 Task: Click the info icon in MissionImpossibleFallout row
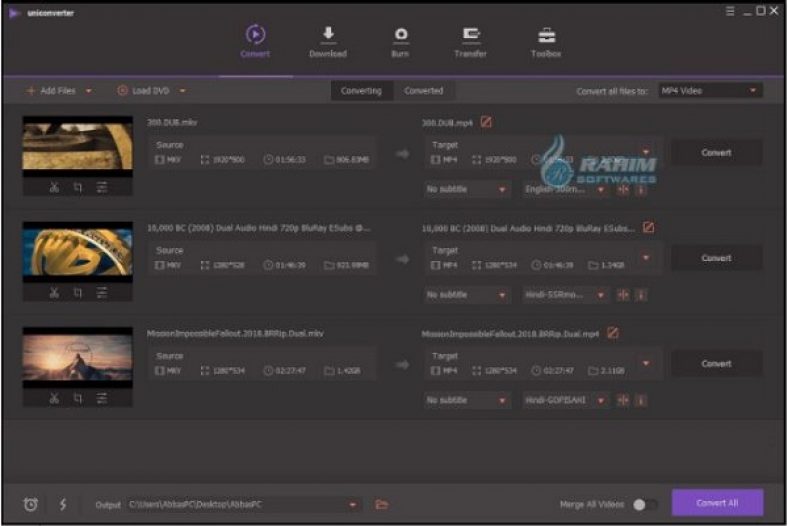tap(641, 400)
